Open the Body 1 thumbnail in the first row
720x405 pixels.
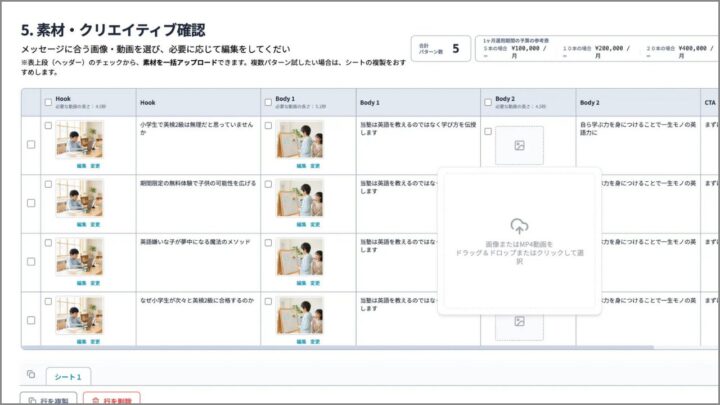(x=299, y=140)
